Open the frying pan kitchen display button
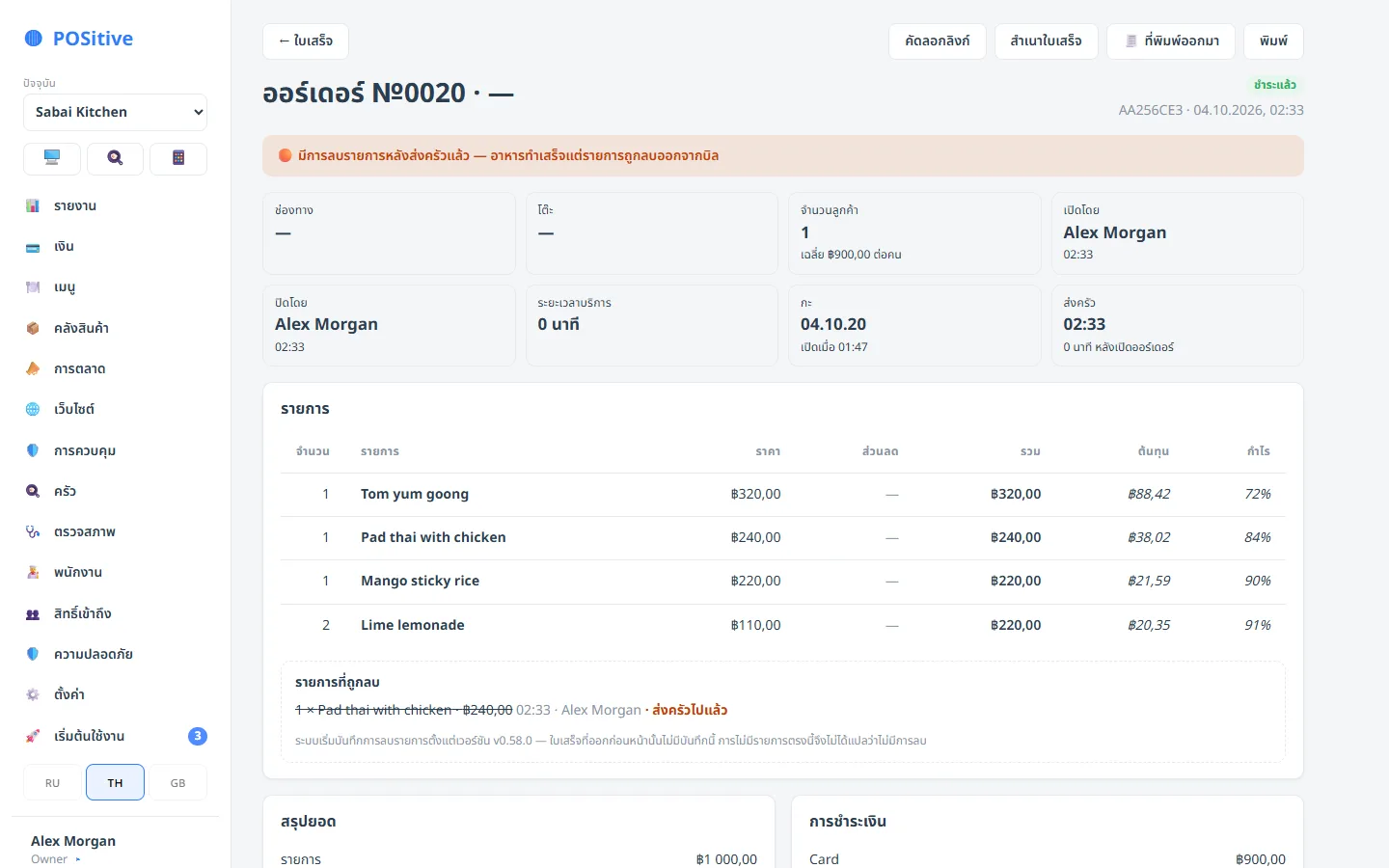The width and height of the screenshot is (1389, 868). (x=115, y=158)
